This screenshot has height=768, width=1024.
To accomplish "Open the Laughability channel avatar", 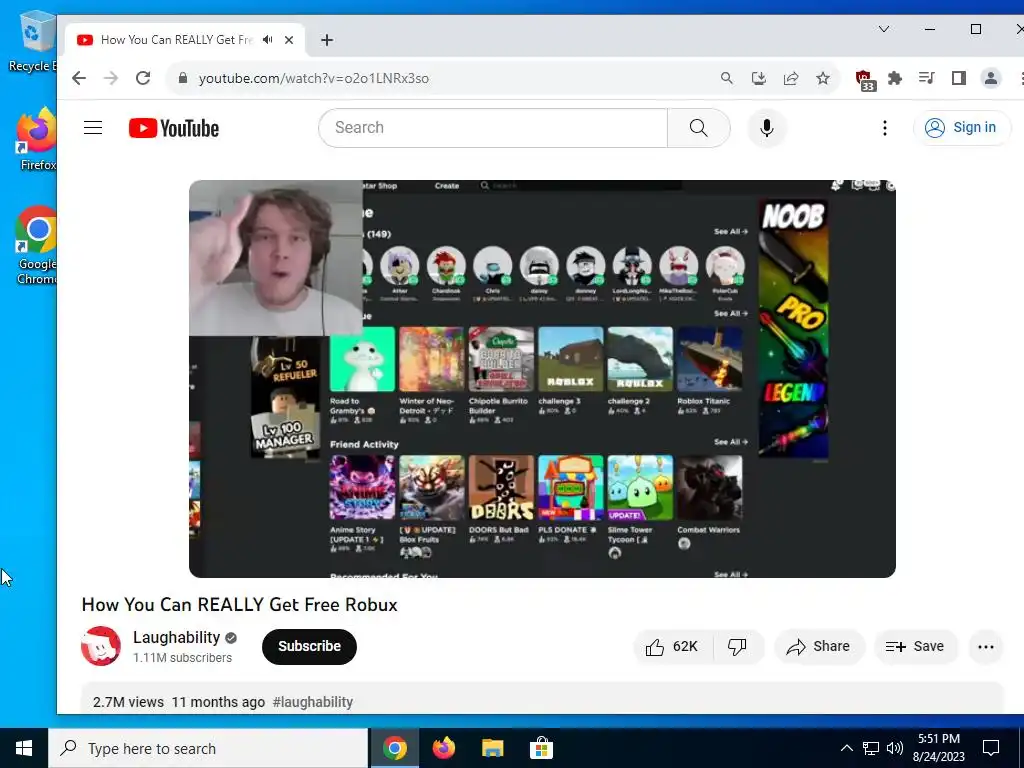I will coord(101,646).
